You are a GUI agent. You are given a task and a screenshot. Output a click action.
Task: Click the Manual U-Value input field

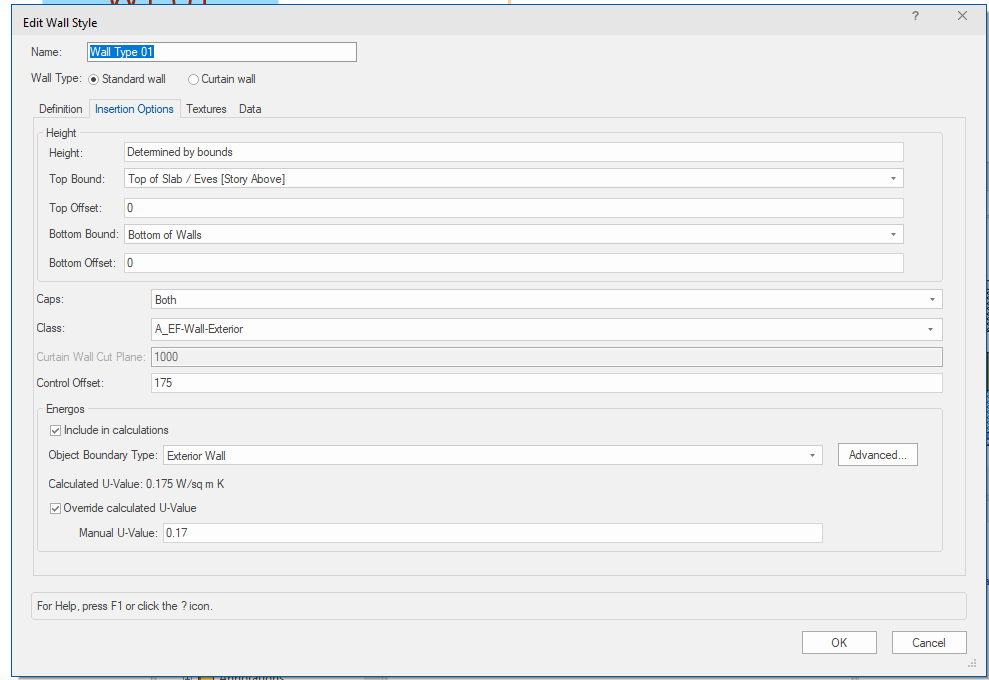click(492, 533)
